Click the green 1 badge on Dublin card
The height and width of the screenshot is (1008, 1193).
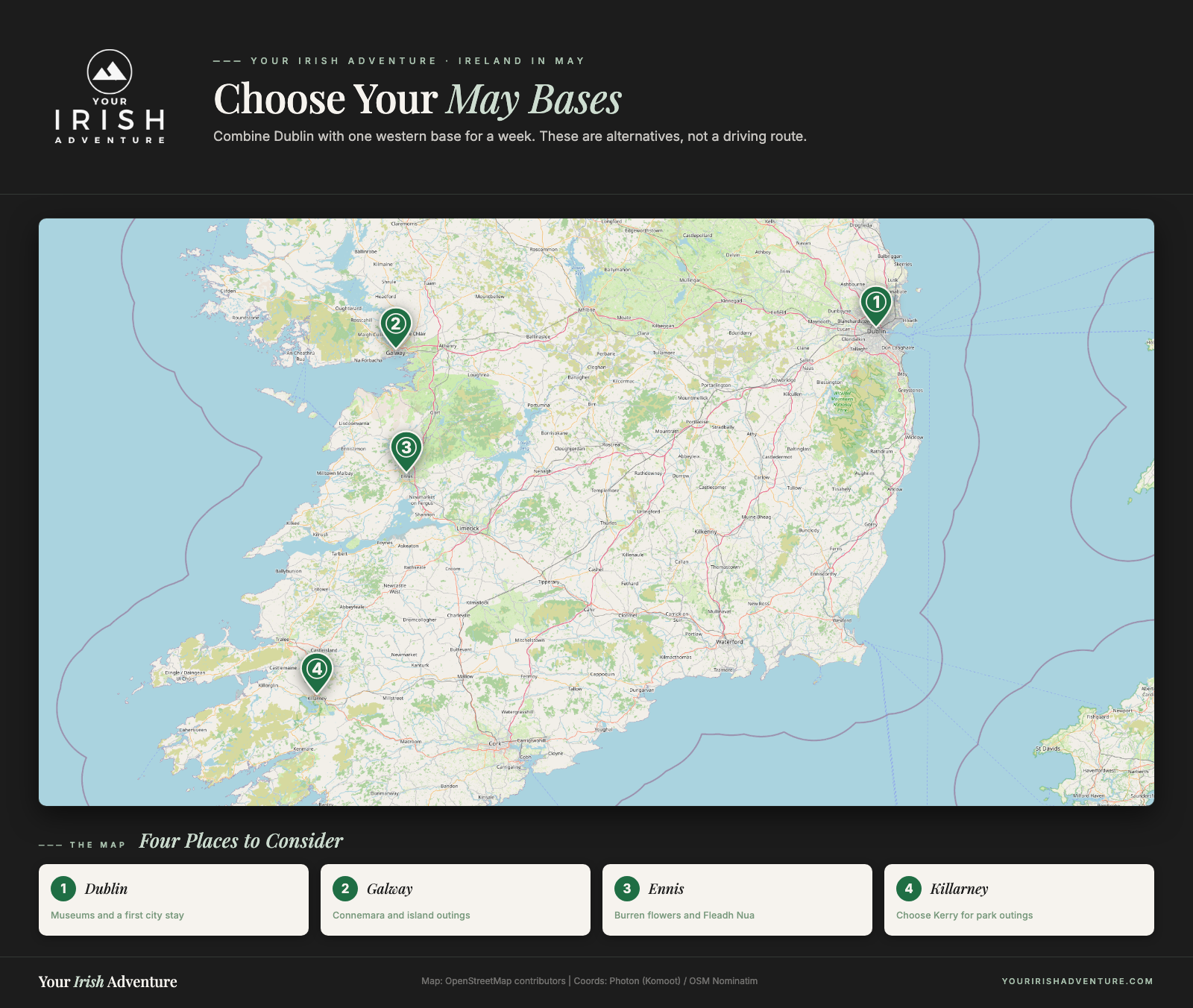[x=63, y=888]
